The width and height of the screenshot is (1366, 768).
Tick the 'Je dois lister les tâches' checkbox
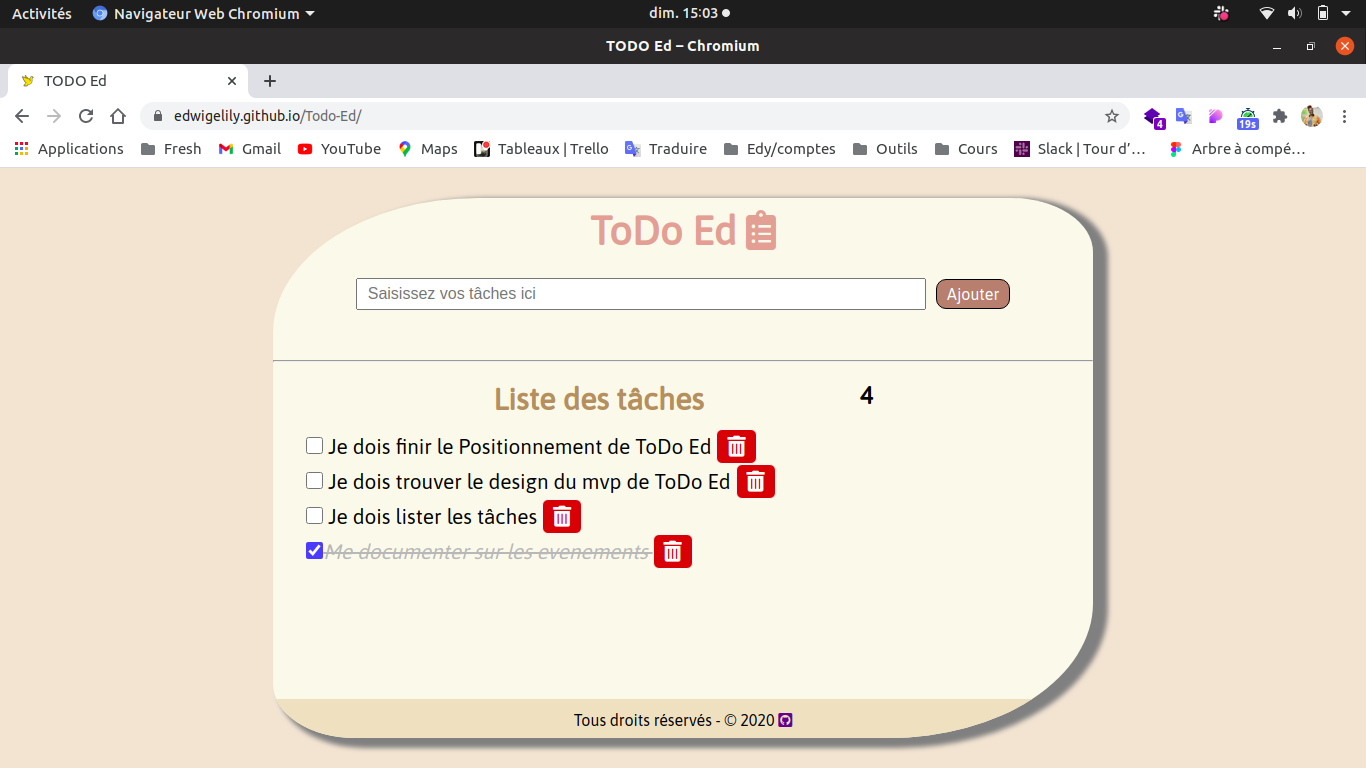pyautogui.click(x=314, y=515)
